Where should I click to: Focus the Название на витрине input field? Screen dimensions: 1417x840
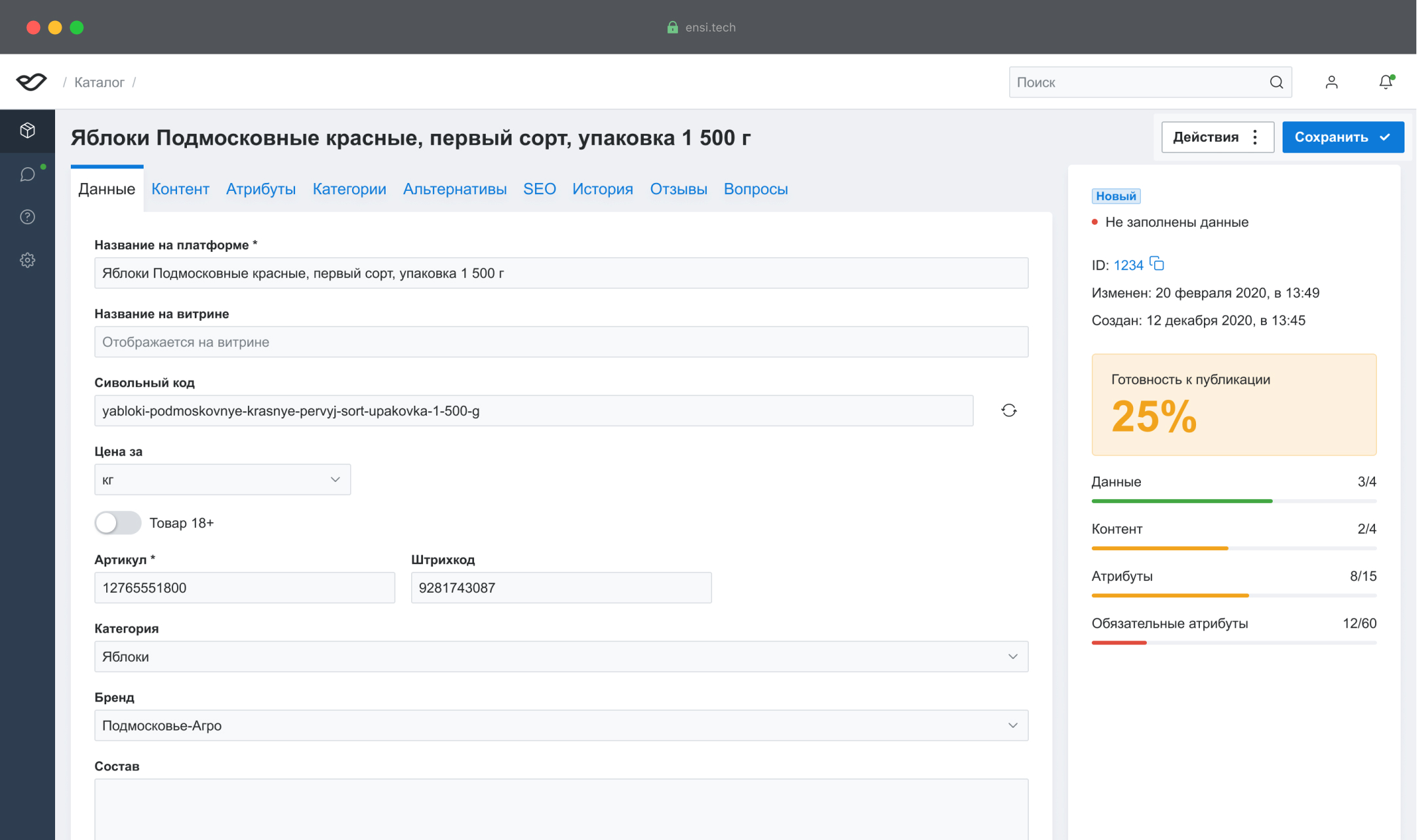coord(561,342)
